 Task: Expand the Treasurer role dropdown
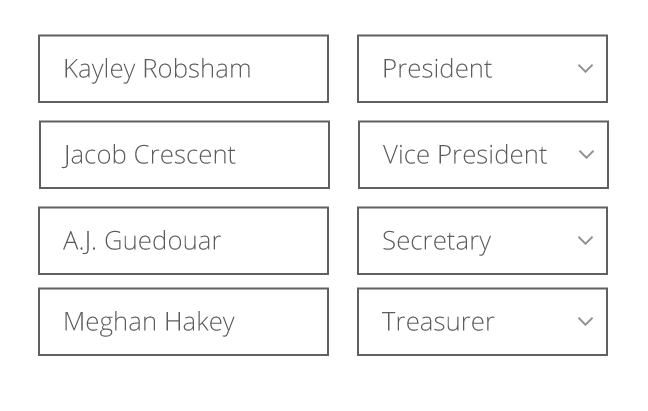pyautogui.click(x=482, y=322)
